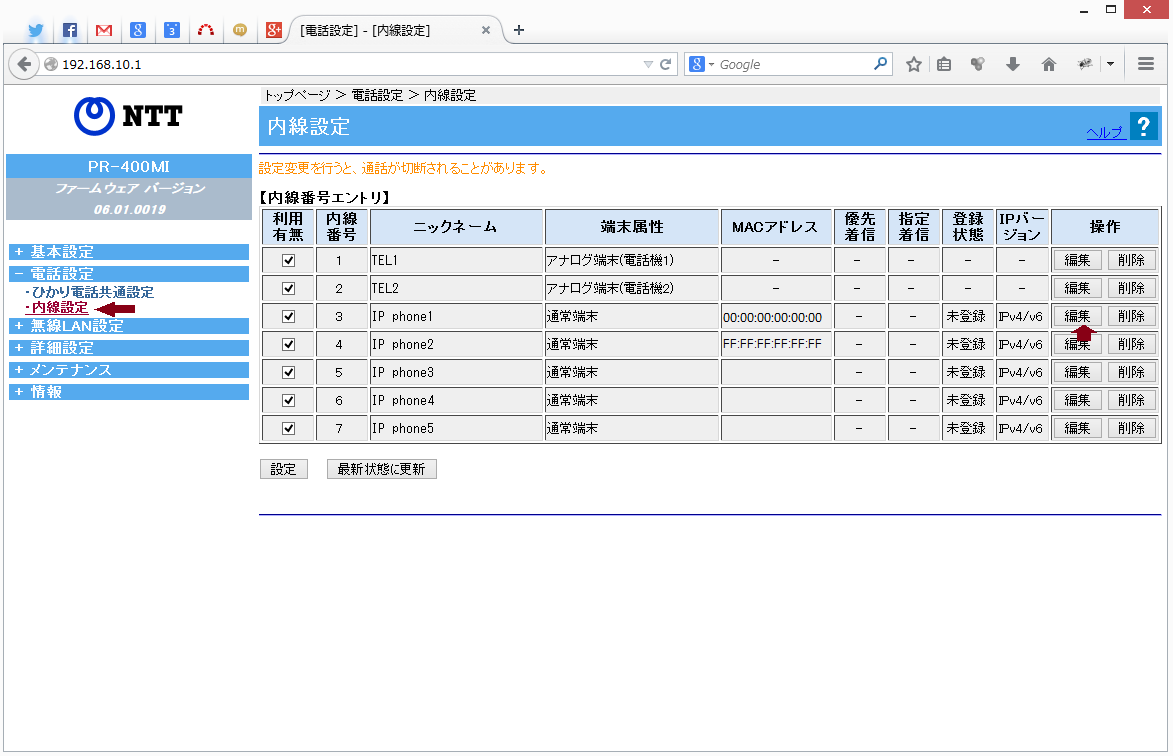Click the MAC address 00:00:00:00:00:00 cell
The image size is (1173, 756).
[x=776, y=317]
